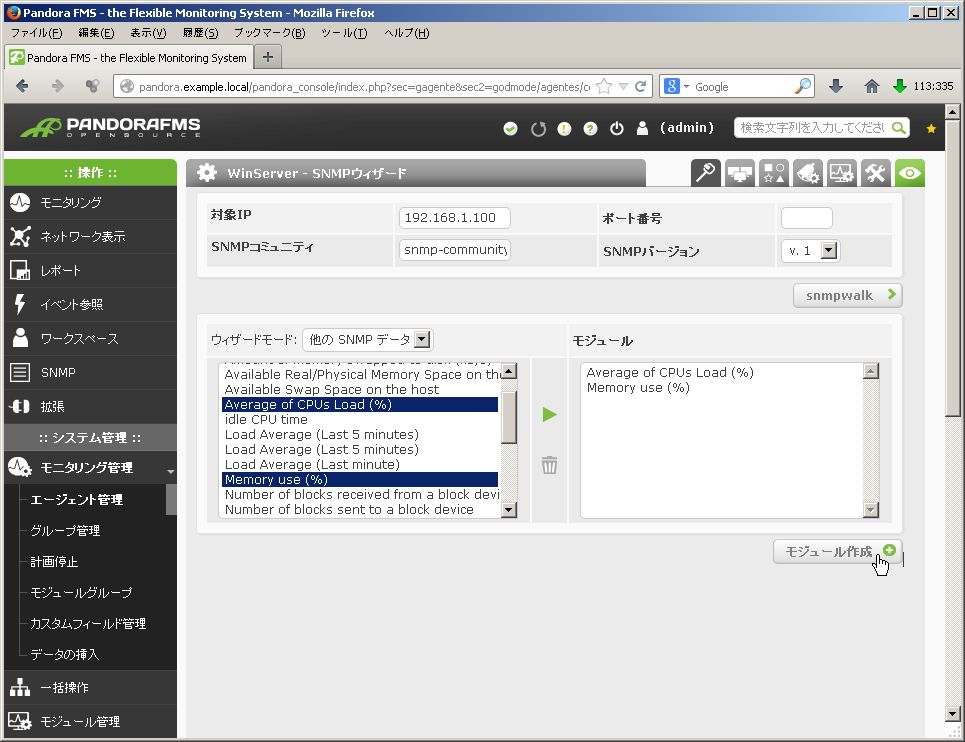Bookmark page with the address bar star

604,86
